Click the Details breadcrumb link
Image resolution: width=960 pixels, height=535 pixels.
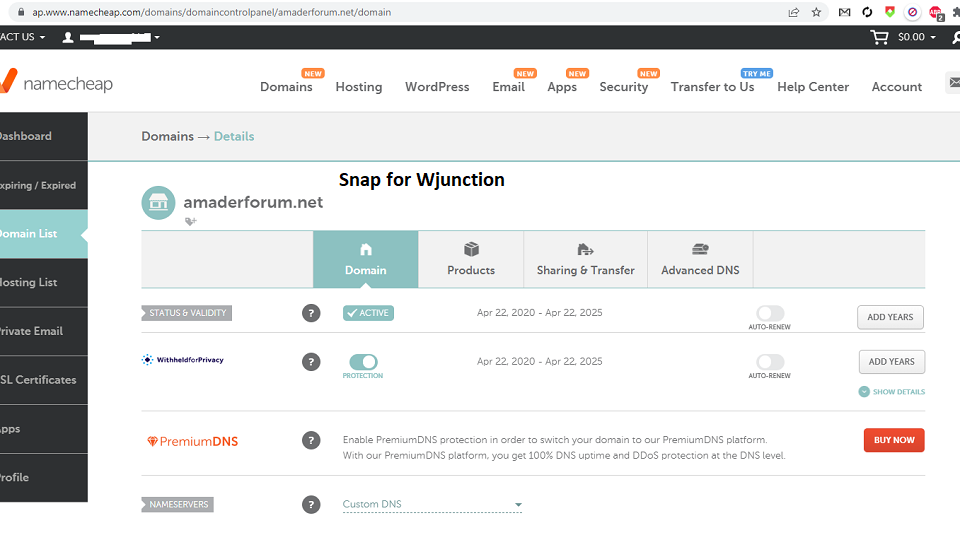(234, 137)
